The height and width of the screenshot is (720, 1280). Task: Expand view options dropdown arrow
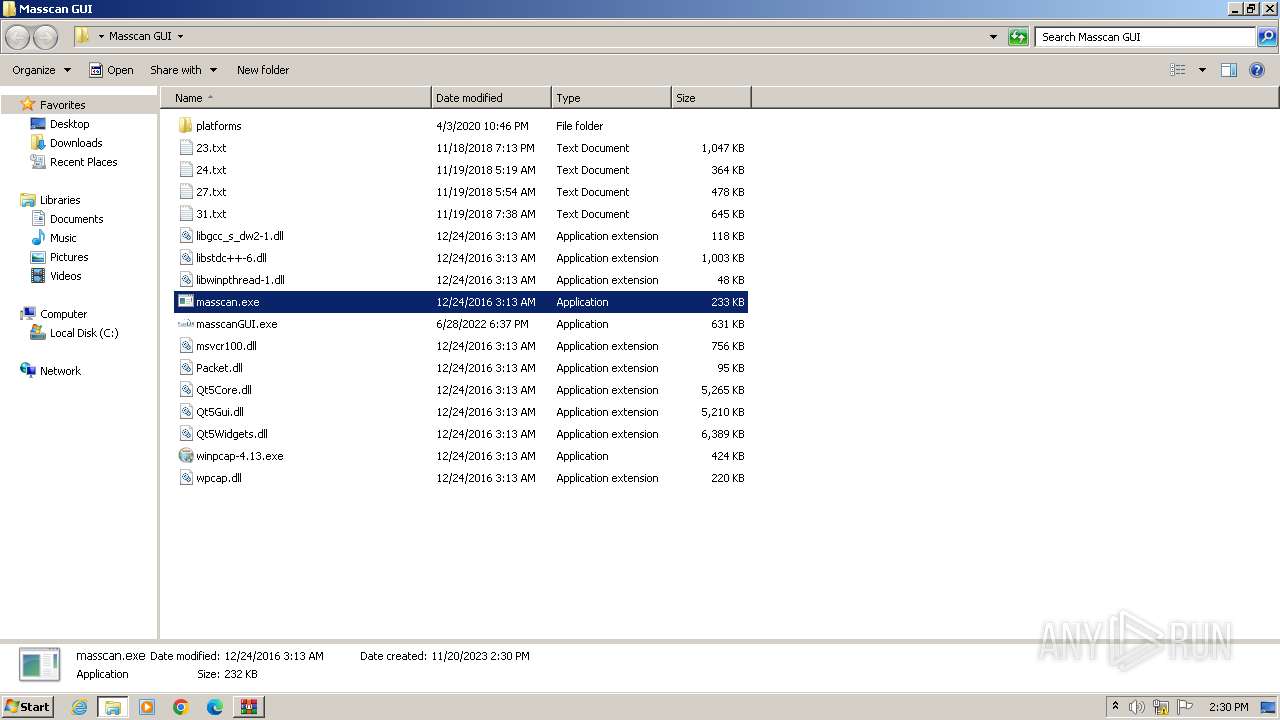[x=1202, y=70]
